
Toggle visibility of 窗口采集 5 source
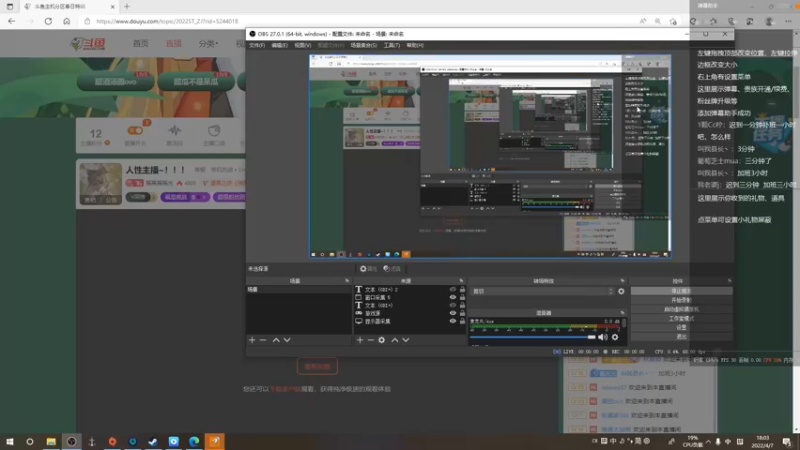pos(453,297)
